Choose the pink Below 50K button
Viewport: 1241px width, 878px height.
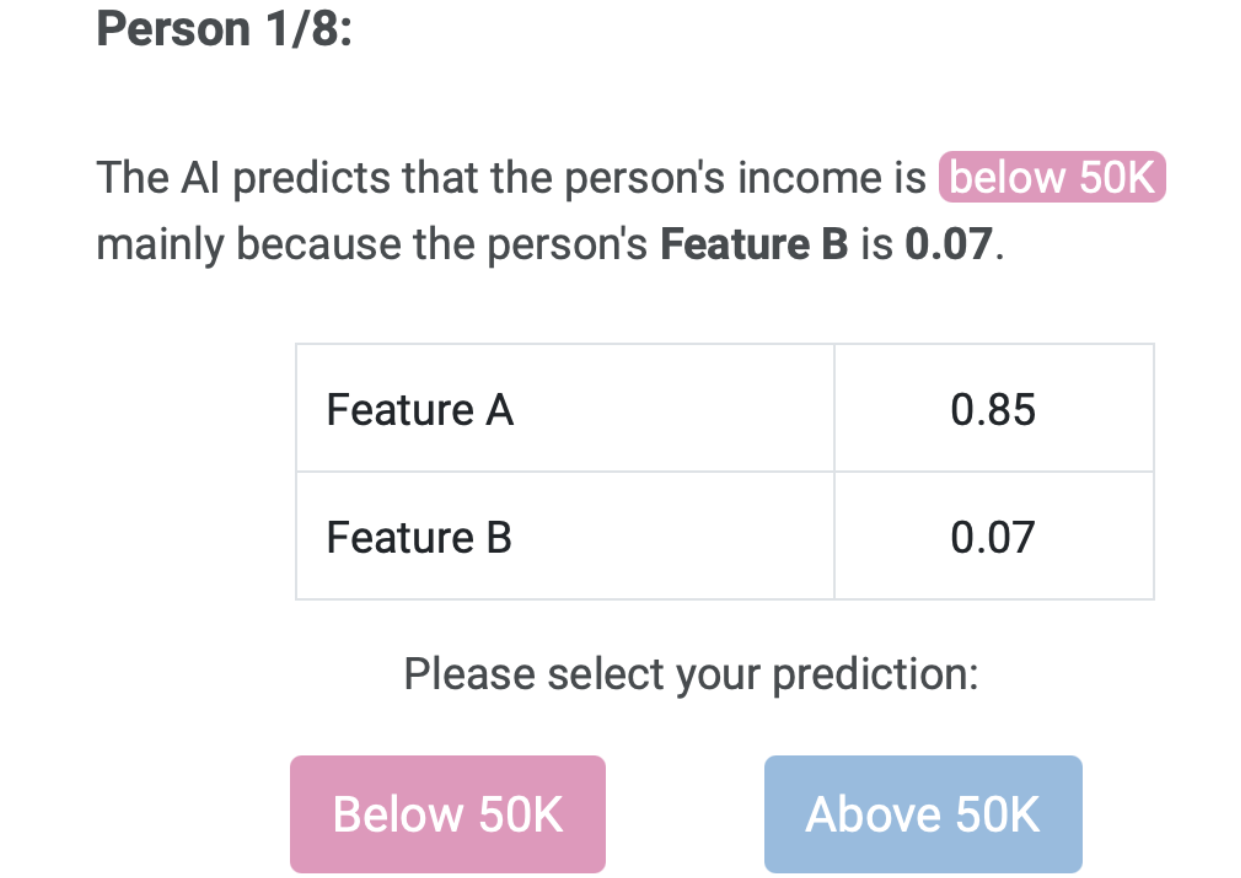(447, 814)
